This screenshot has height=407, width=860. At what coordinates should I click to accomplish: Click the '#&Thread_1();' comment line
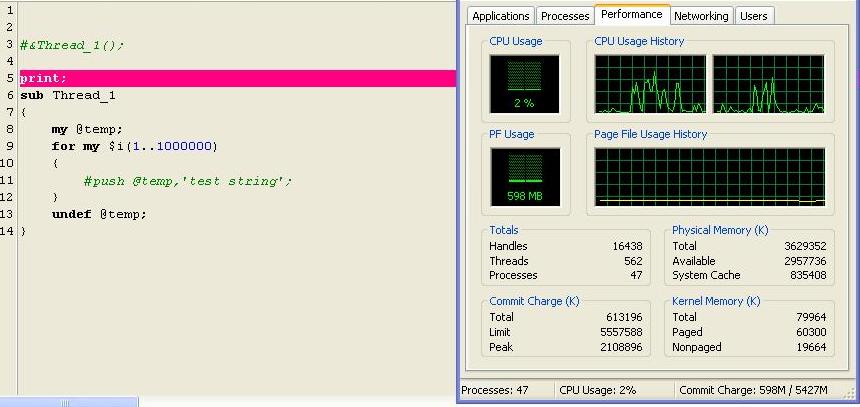(72, 45)
